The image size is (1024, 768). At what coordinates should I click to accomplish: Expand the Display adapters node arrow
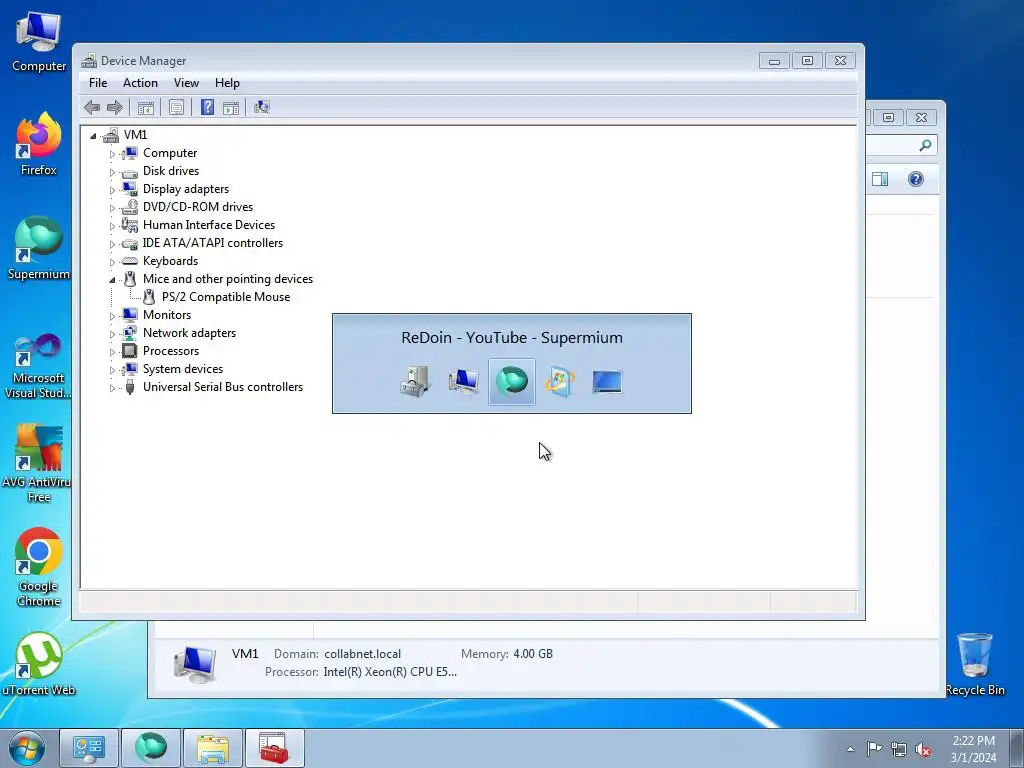coord(112,190)
